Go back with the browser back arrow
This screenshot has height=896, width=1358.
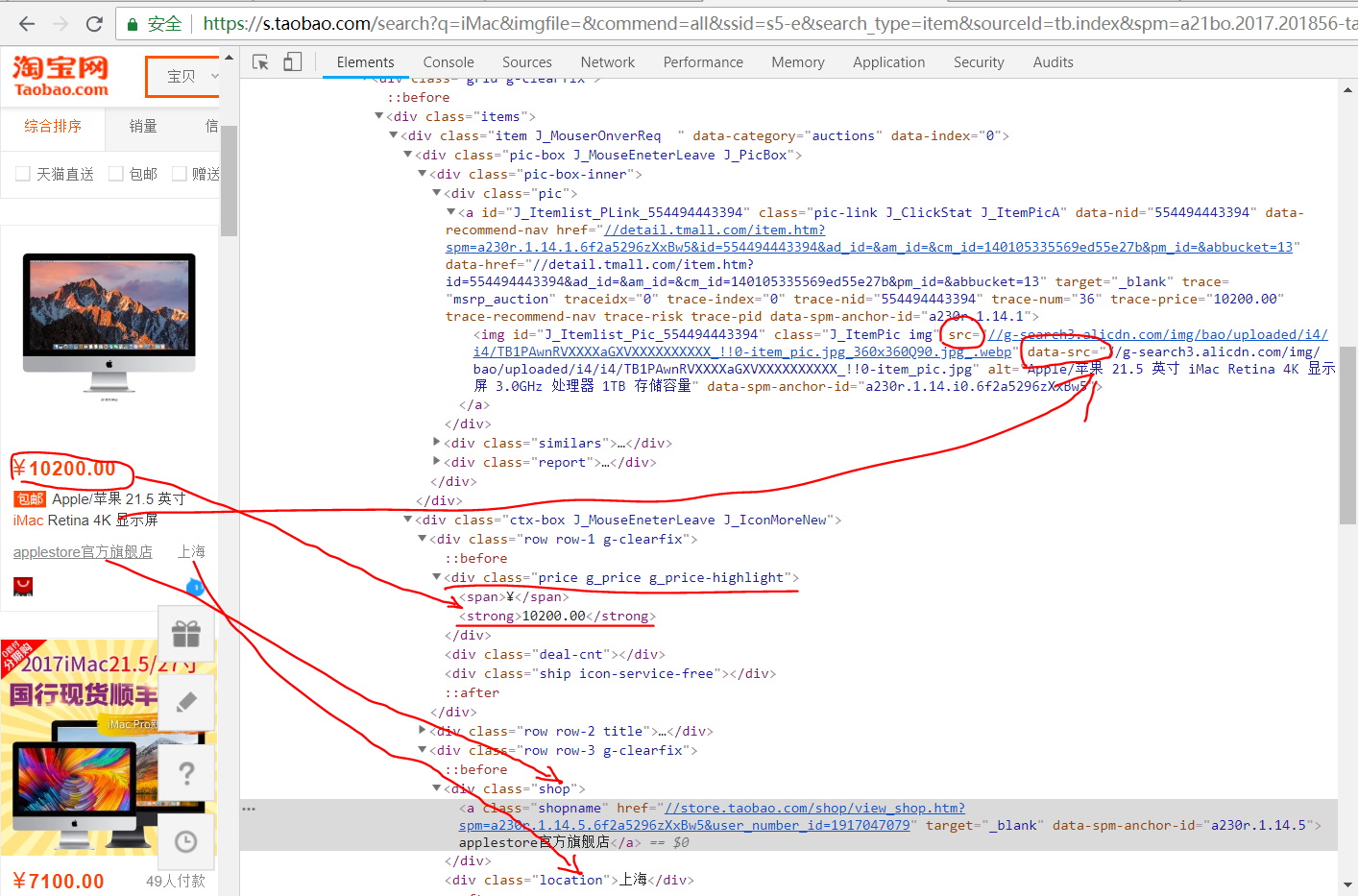coord(27,23)
